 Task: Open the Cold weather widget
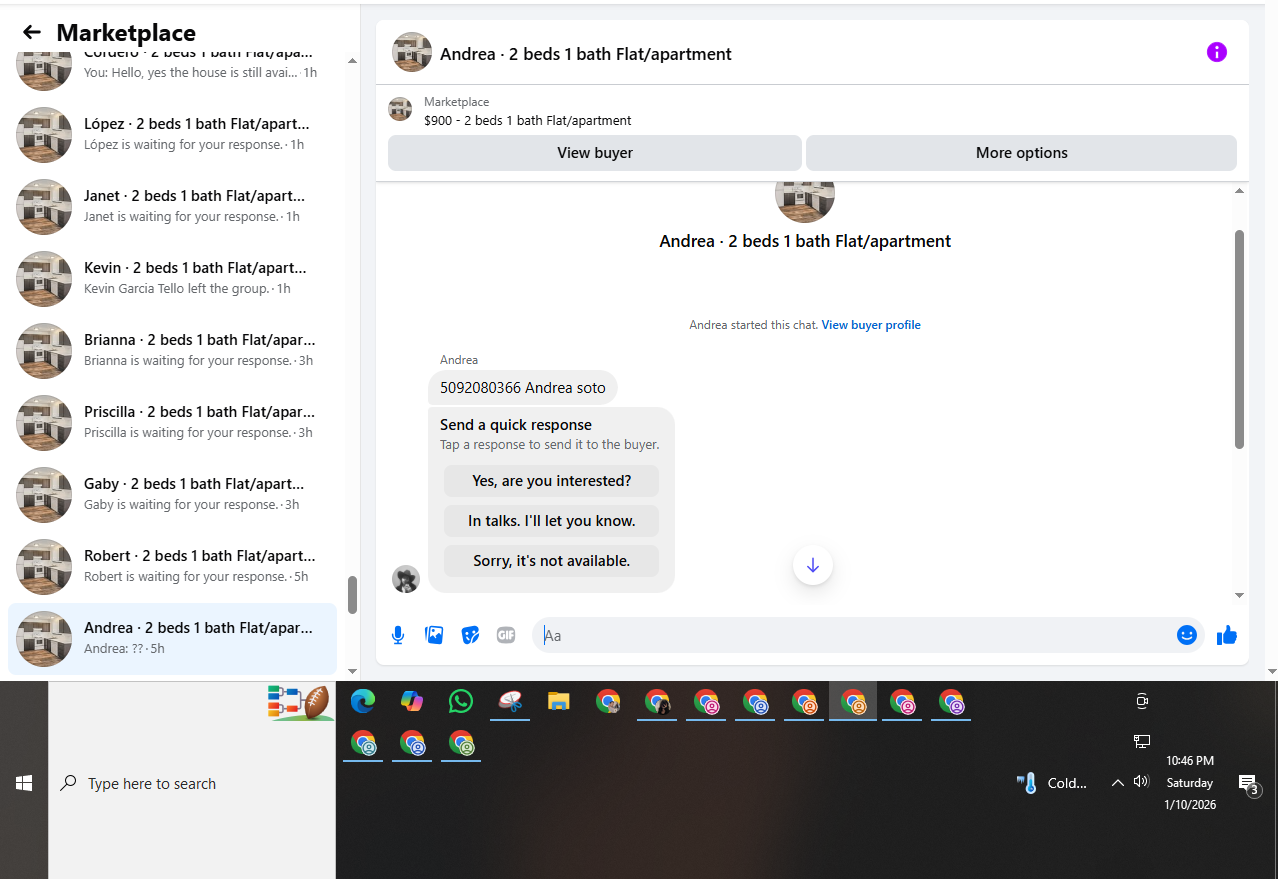coord(1052,783)
